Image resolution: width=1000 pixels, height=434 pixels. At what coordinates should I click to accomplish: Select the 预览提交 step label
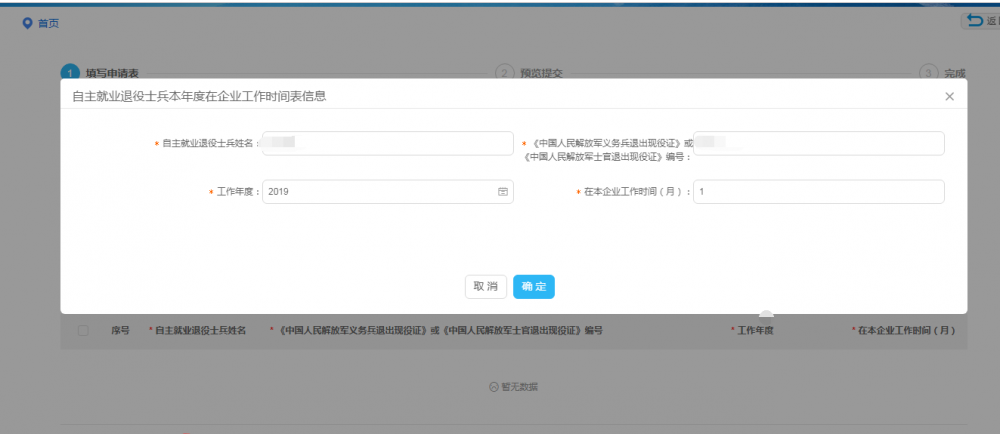click(541, 73)
